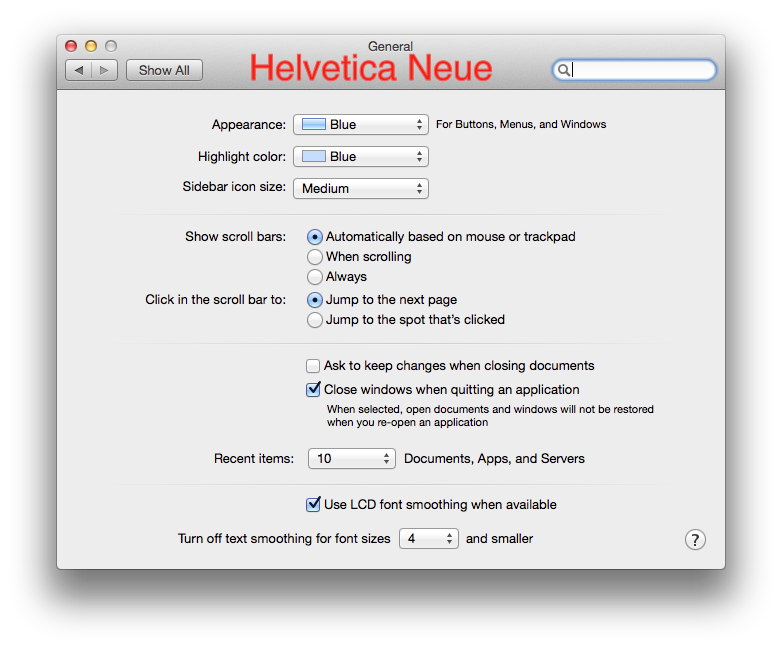Open the Recent items count dropdown
The height and width of the screenshot is (648, 782).
[x=352, y=458]
